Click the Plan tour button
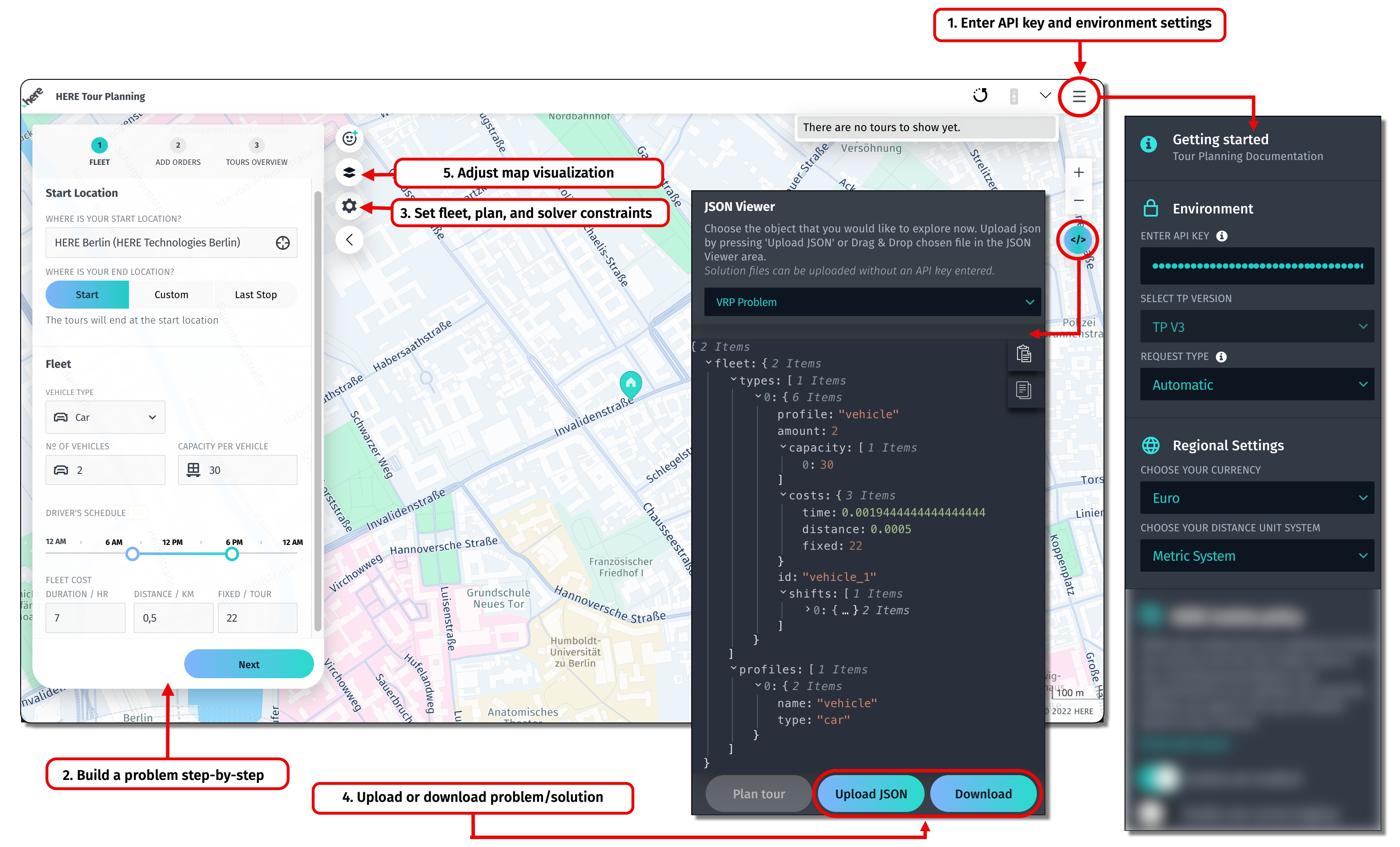 [x=758, y=794]
